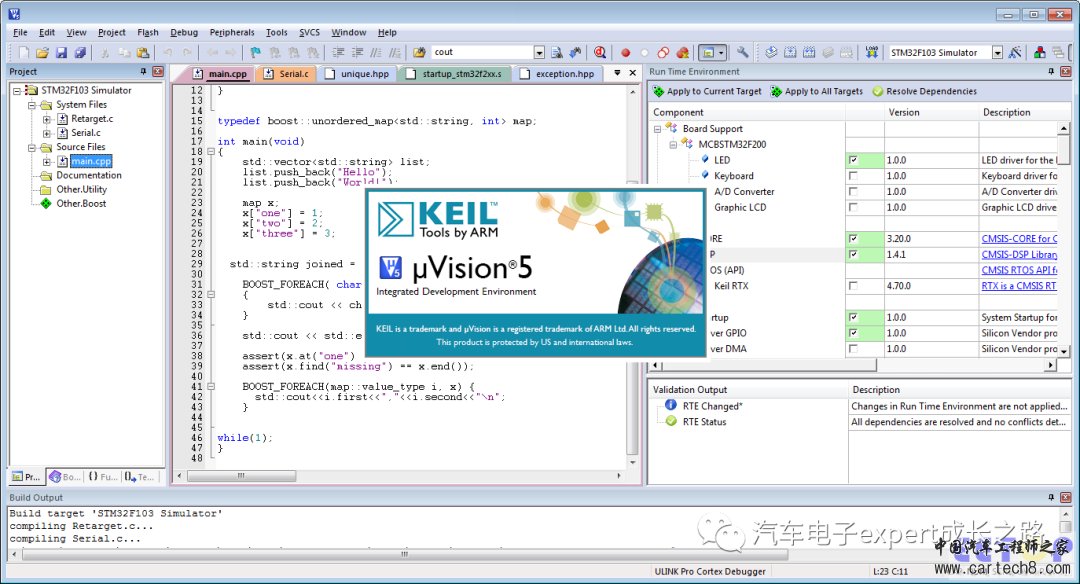Disable all breakpoints using the double circle icon
Screen dimensions: 1080x584
point(663,52)
